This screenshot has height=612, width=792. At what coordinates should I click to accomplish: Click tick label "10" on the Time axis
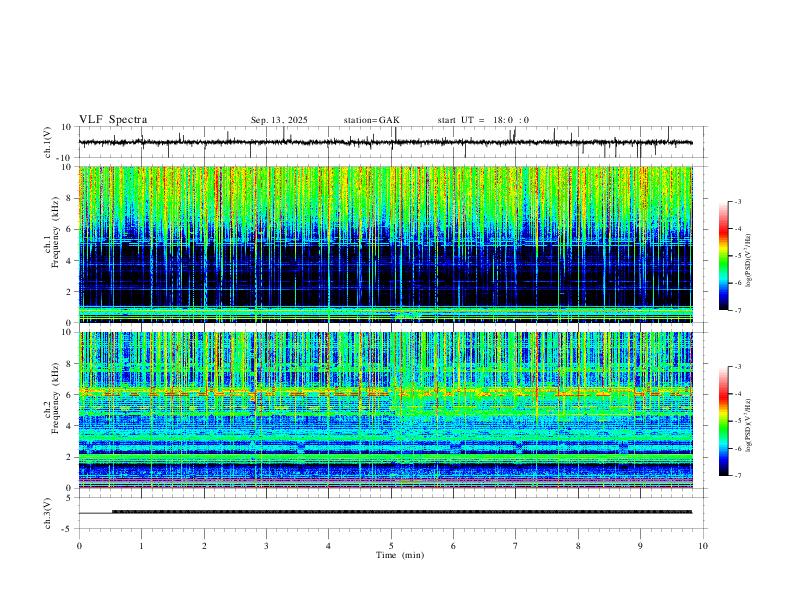[x=703, y=546]
